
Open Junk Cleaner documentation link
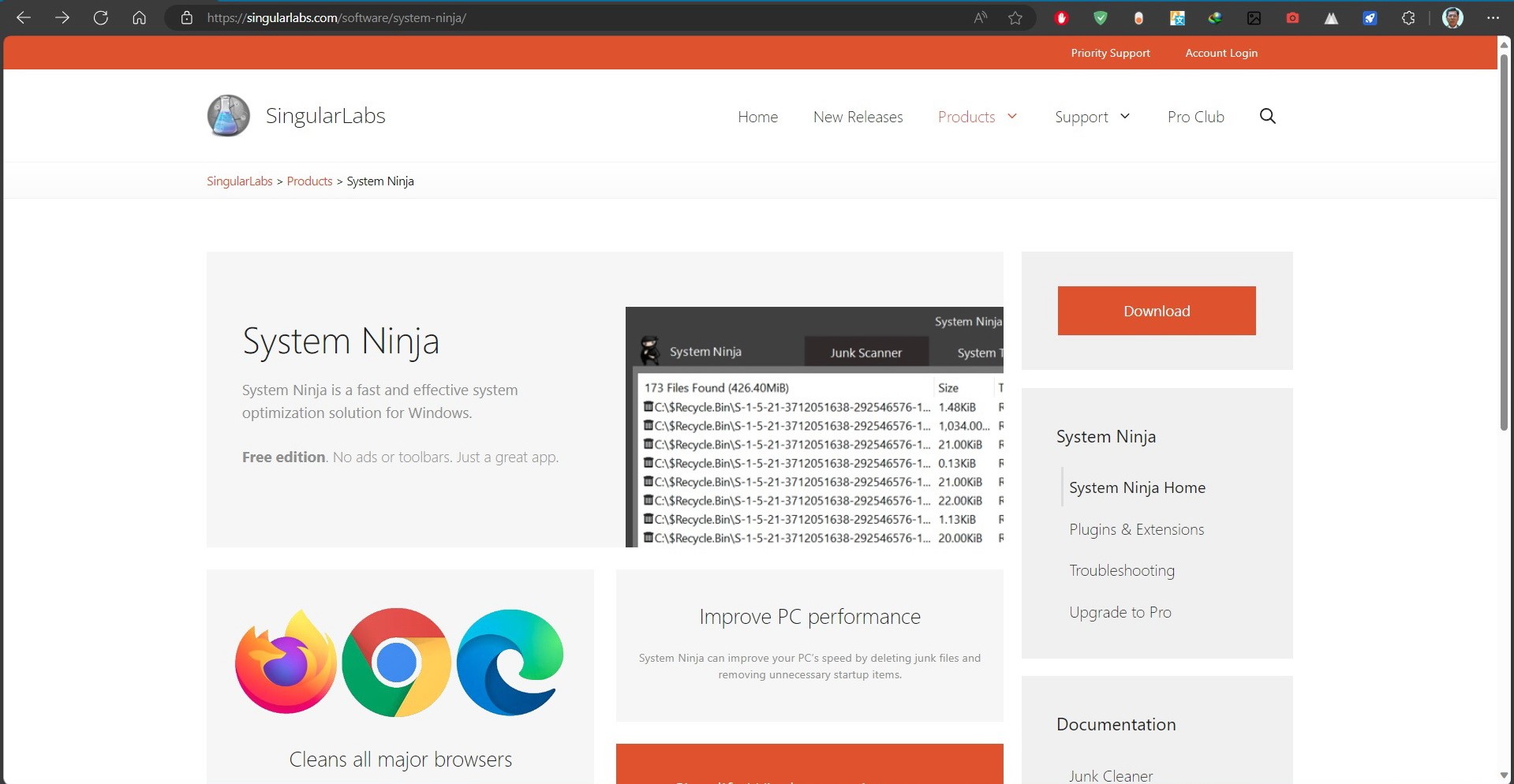1111,776
